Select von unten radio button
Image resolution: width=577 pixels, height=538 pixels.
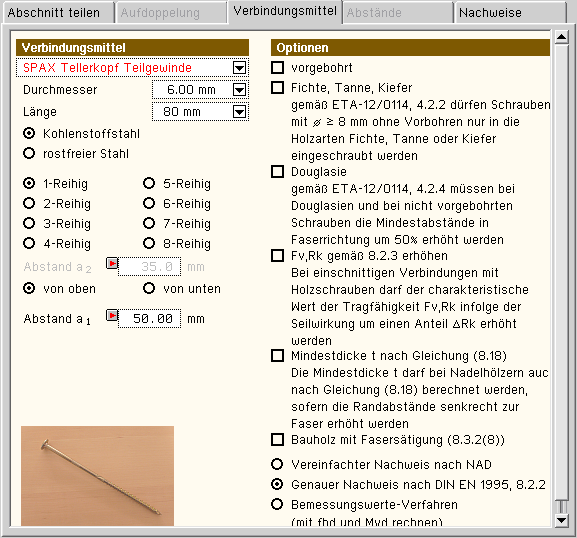click(149, 288)
